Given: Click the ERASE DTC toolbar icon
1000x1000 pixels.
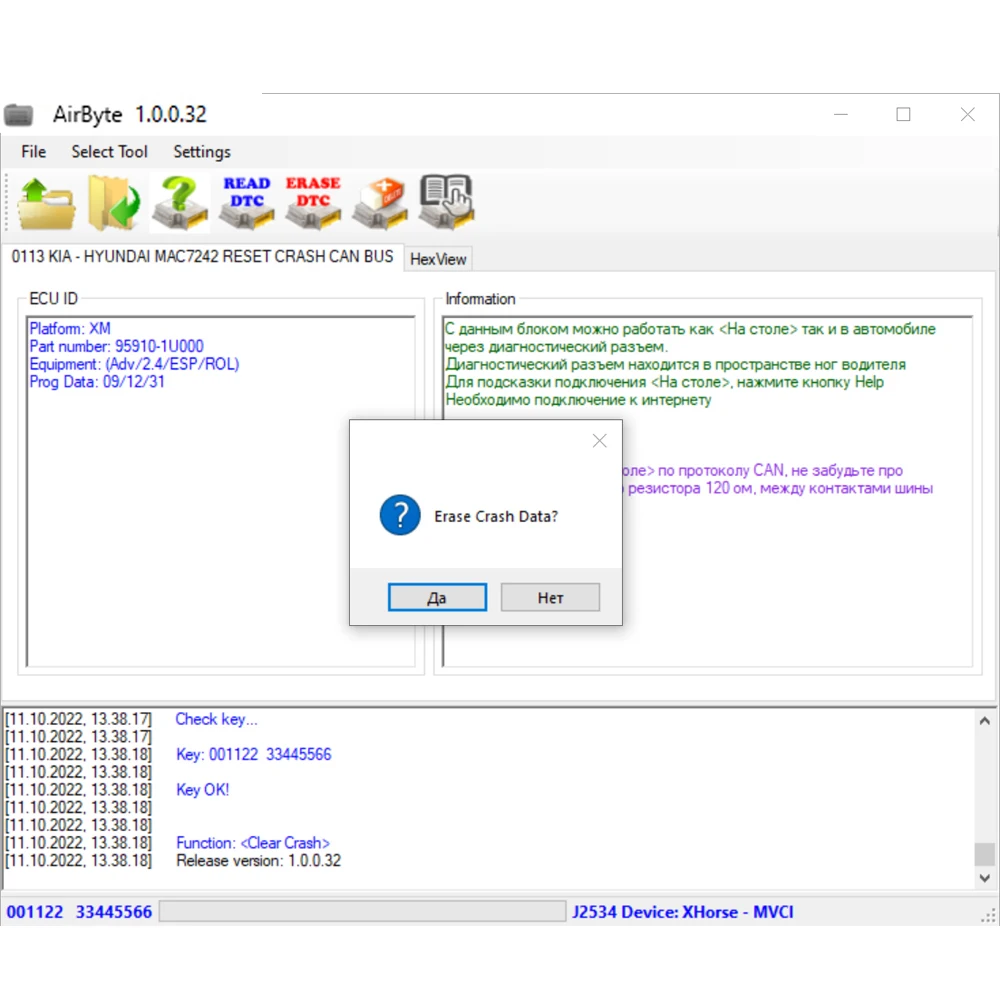Looking at the screenshot, I should coord(313,203).
